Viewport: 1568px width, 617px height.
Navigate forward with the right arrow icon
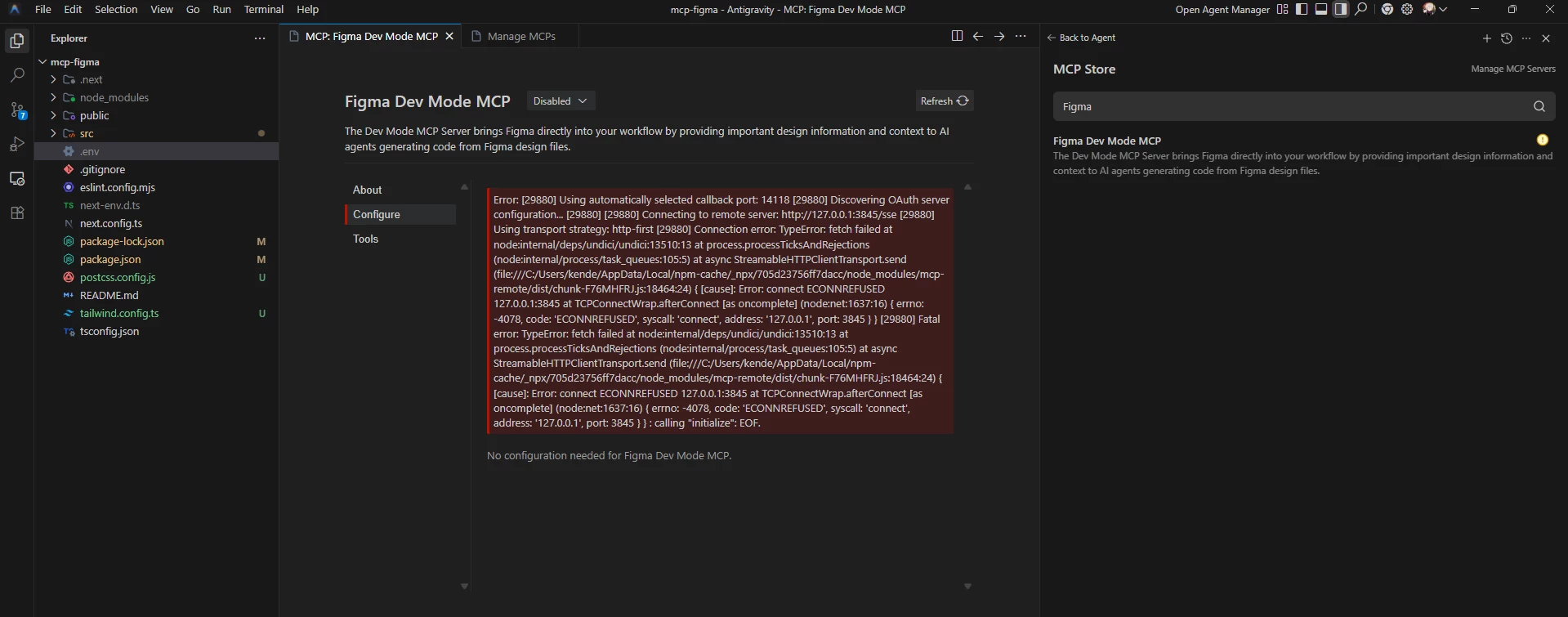tap(999, 36)
